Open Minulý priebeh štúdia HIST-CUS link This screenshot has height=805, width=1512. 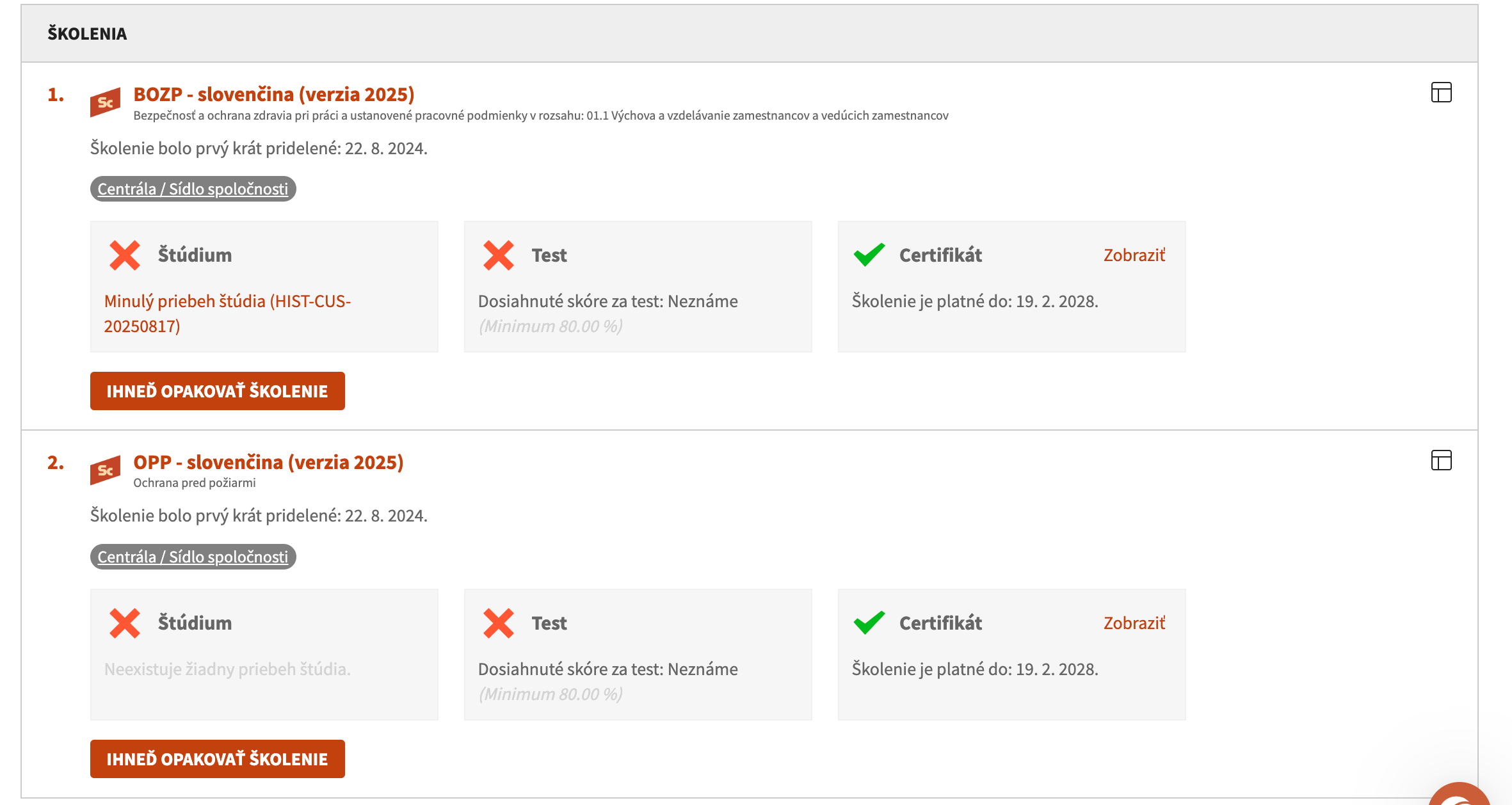[228, 314]
